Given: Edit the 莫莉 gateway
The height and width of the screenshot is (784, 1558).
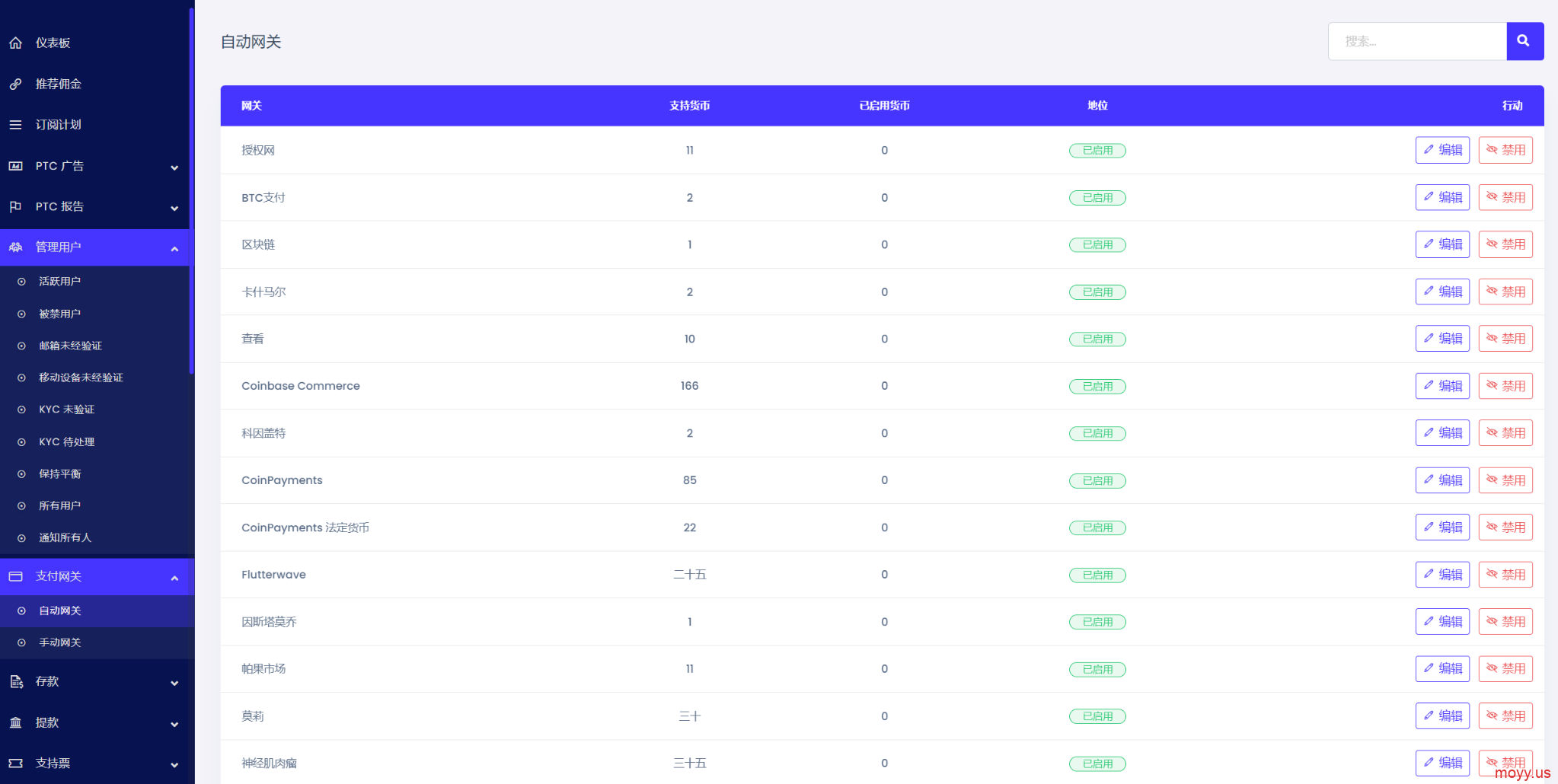Looking at the screenshot, I should [1442, 716].
